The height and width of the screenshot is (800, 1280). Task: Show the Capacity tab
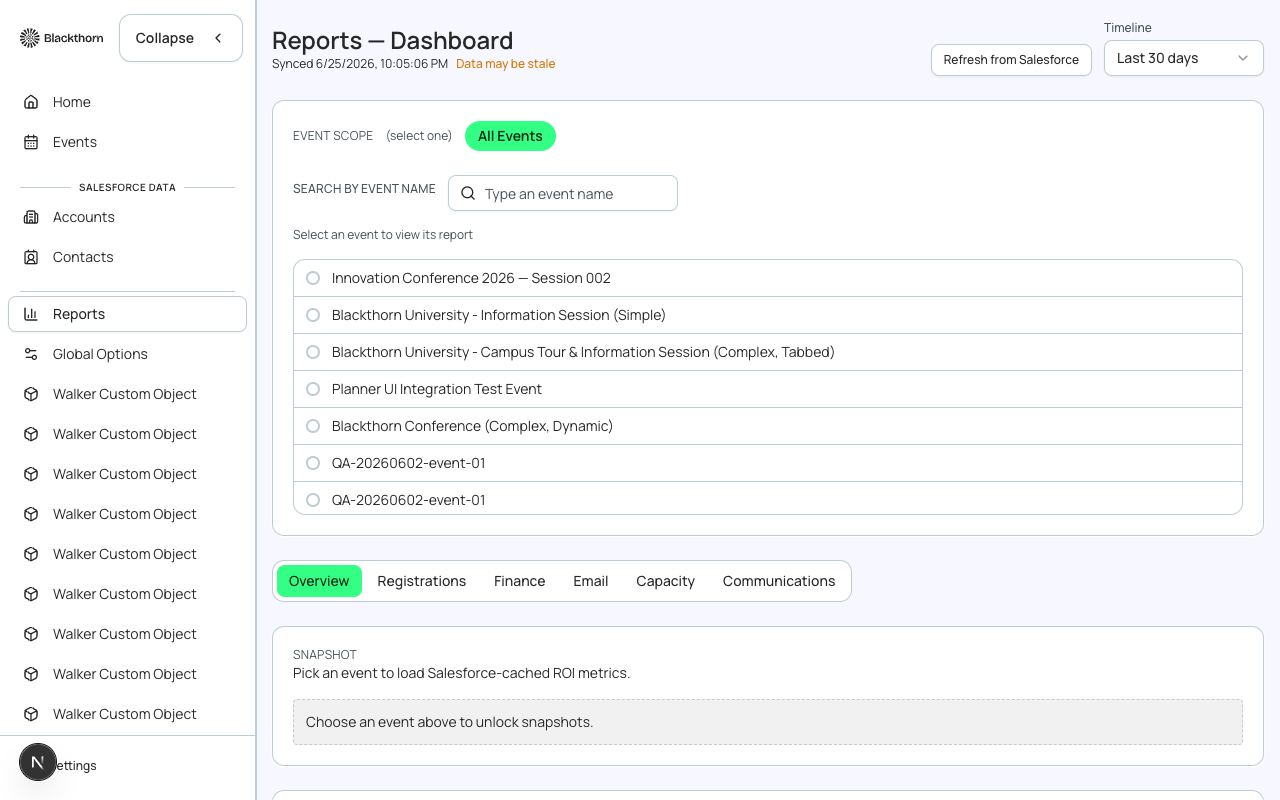(x=665, y=581)
